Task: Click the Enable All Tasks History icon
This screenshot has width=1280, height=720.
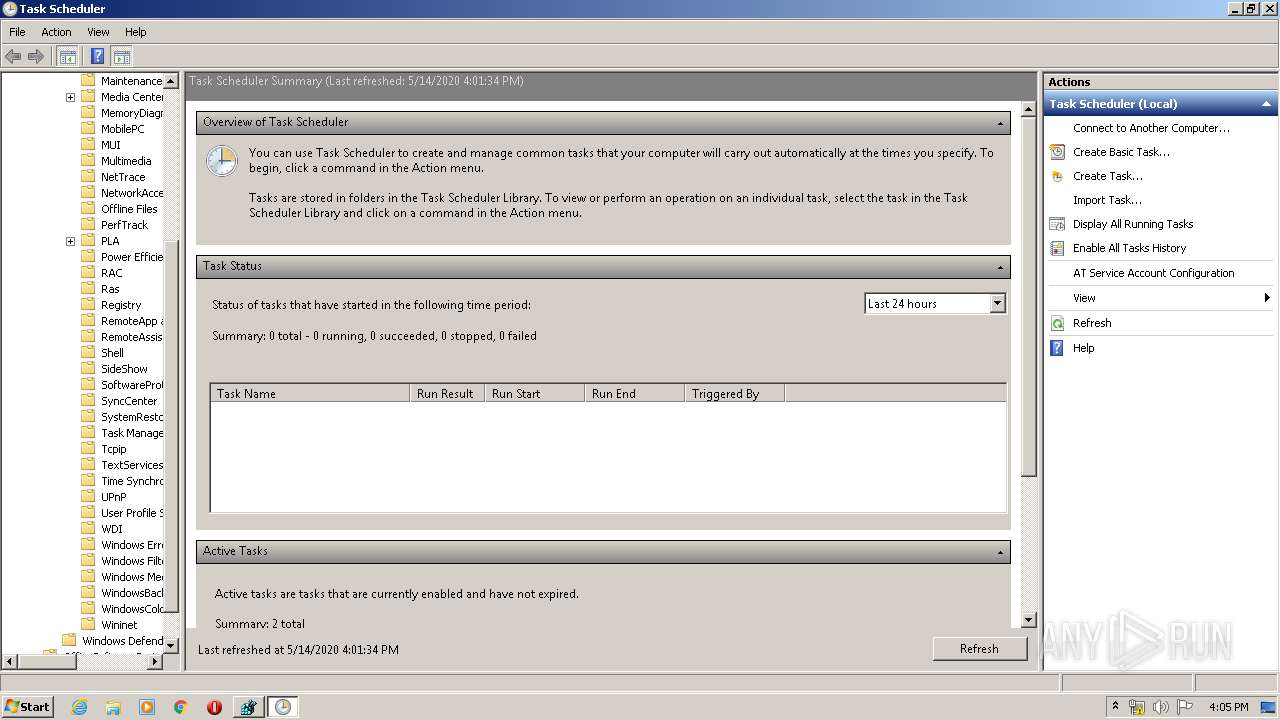Action: click(1057, 248)
